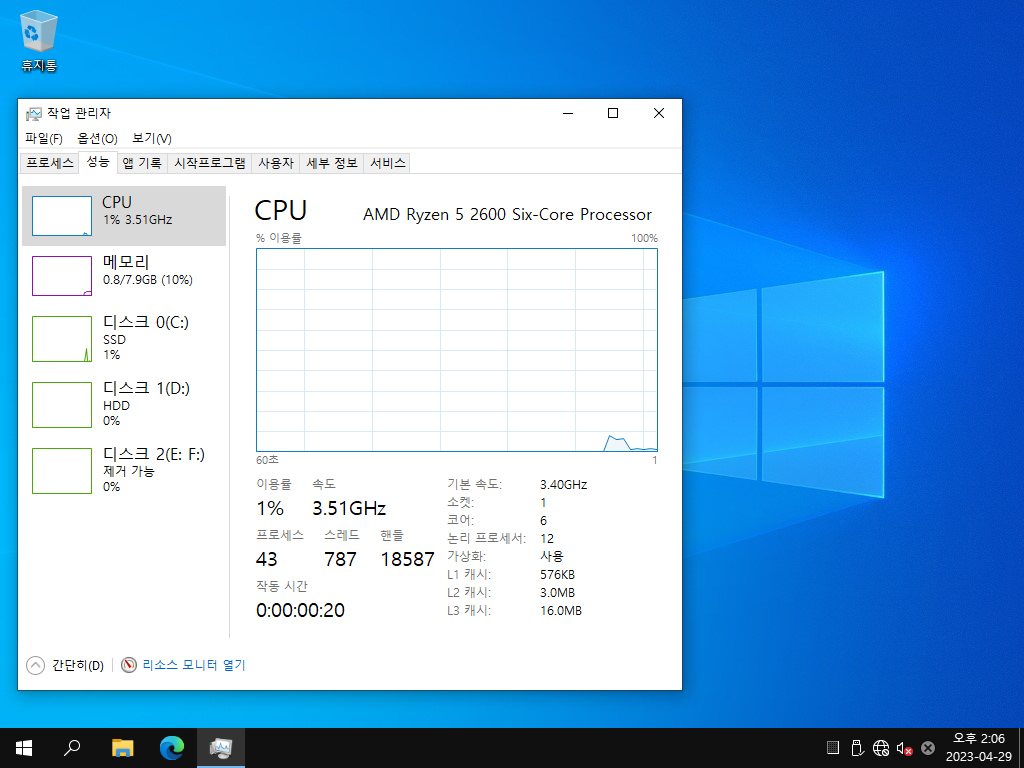Click the notification tray square icon
Viewport: 1024px width, 768px height.
click(x=833, y=748)
